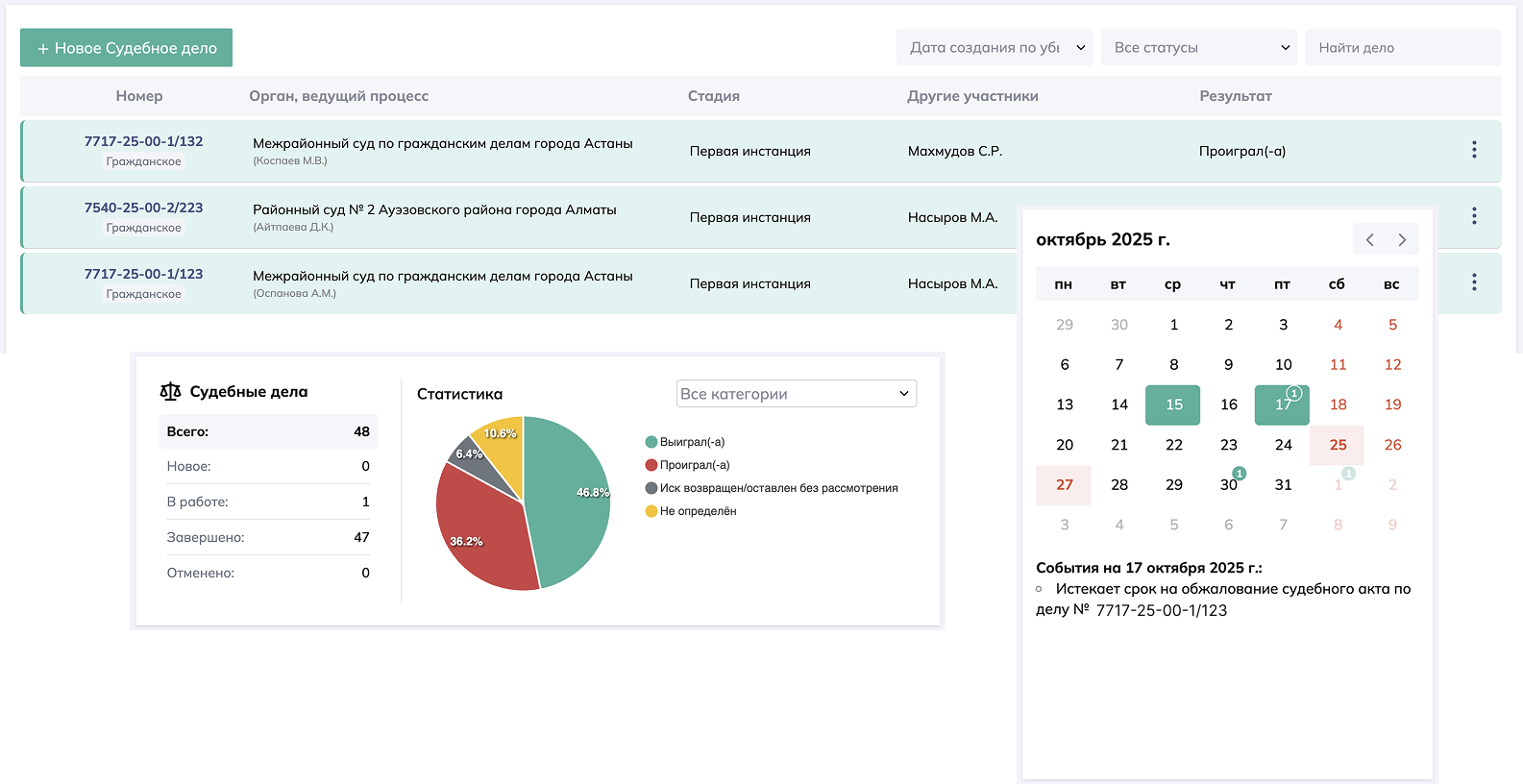This screenshot has height=784, width=1523.
Task: Open the Дата создания sort dropdown
Action: click(x=995, y=48)
